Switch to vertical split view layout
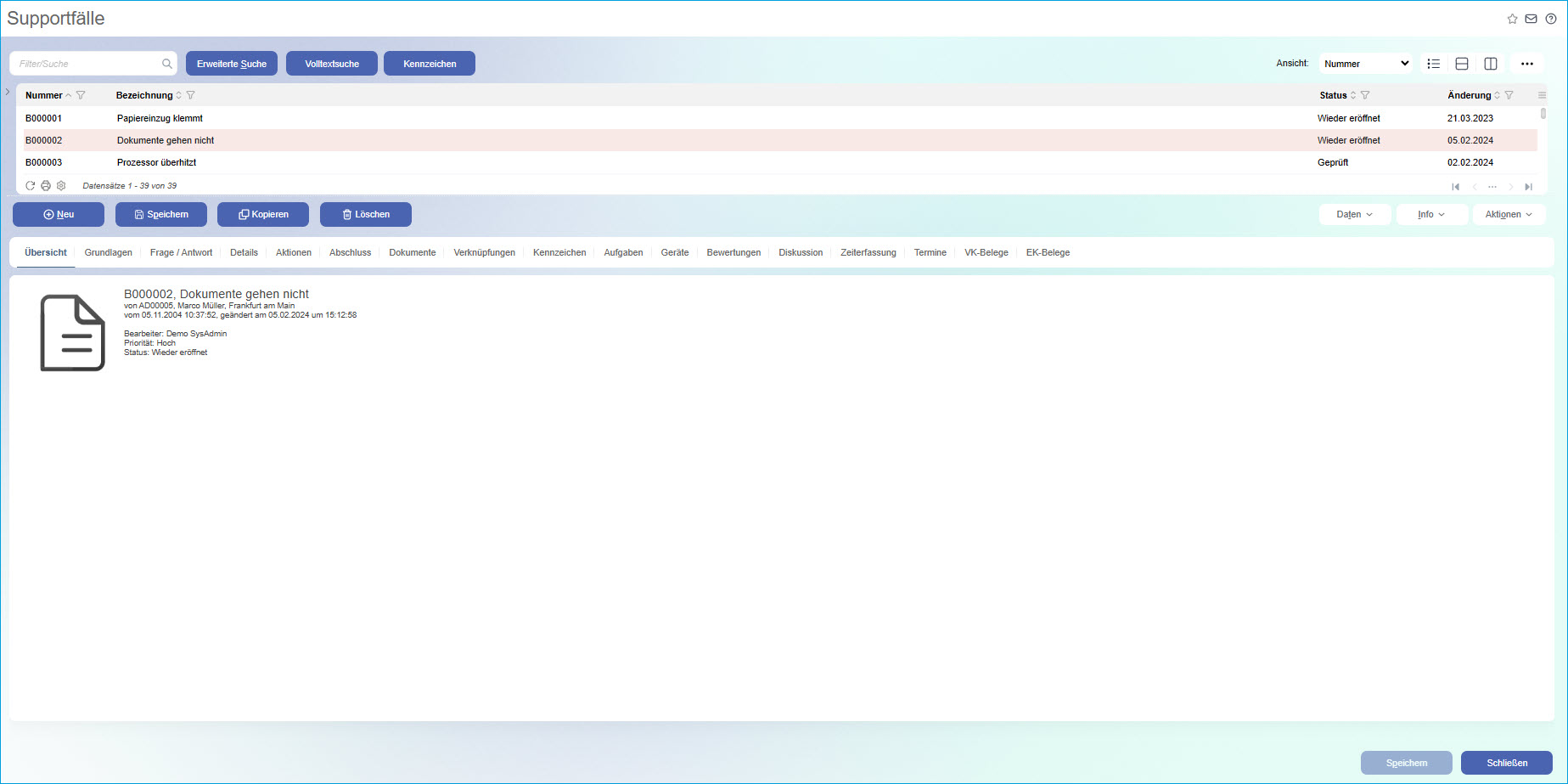The height and width of the screenshot is (784, 1568). (x=1491, y=64)
